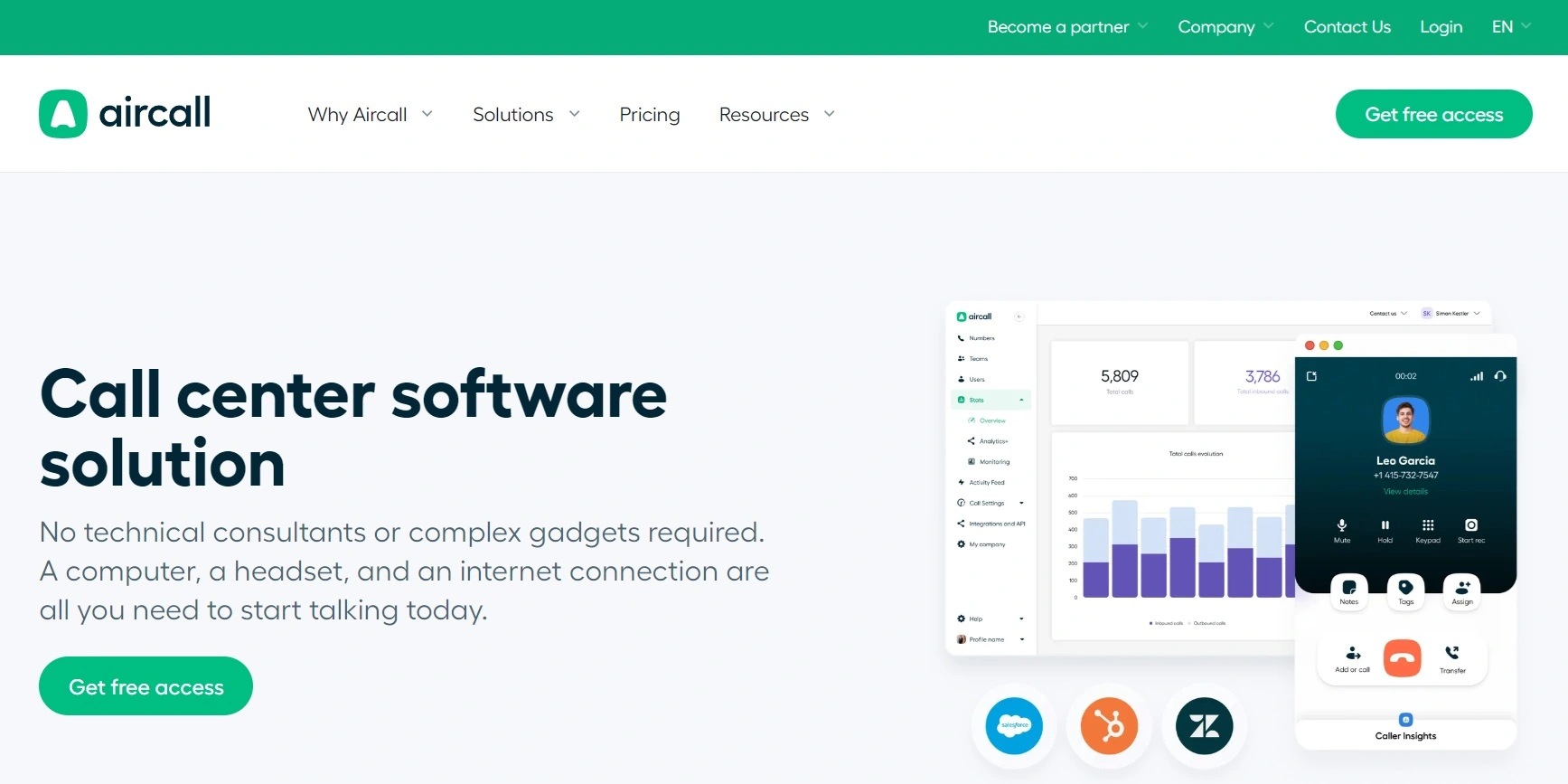Expand the Why Aircall dropdown
This screenshot has width=1568, height=784.
[x=370, y=115]
